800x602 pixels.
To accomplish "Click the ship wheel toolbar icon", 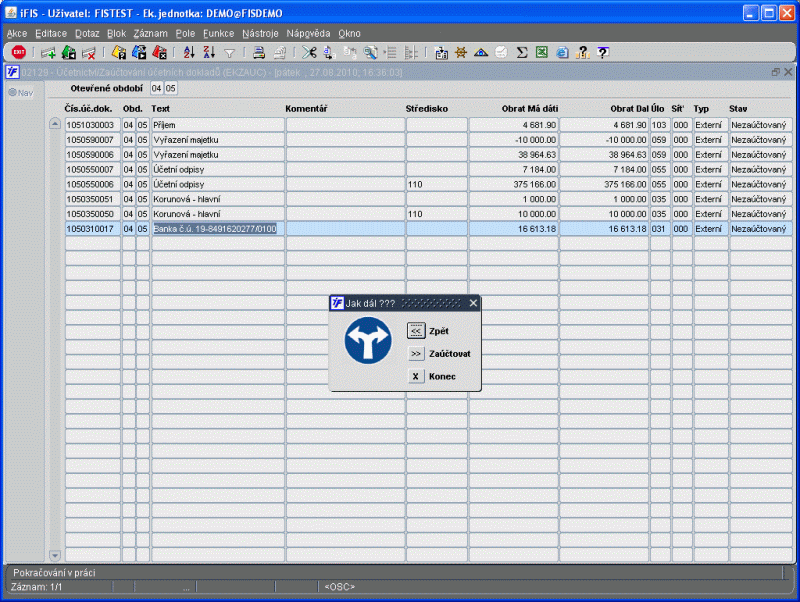I will click(461, 52).
